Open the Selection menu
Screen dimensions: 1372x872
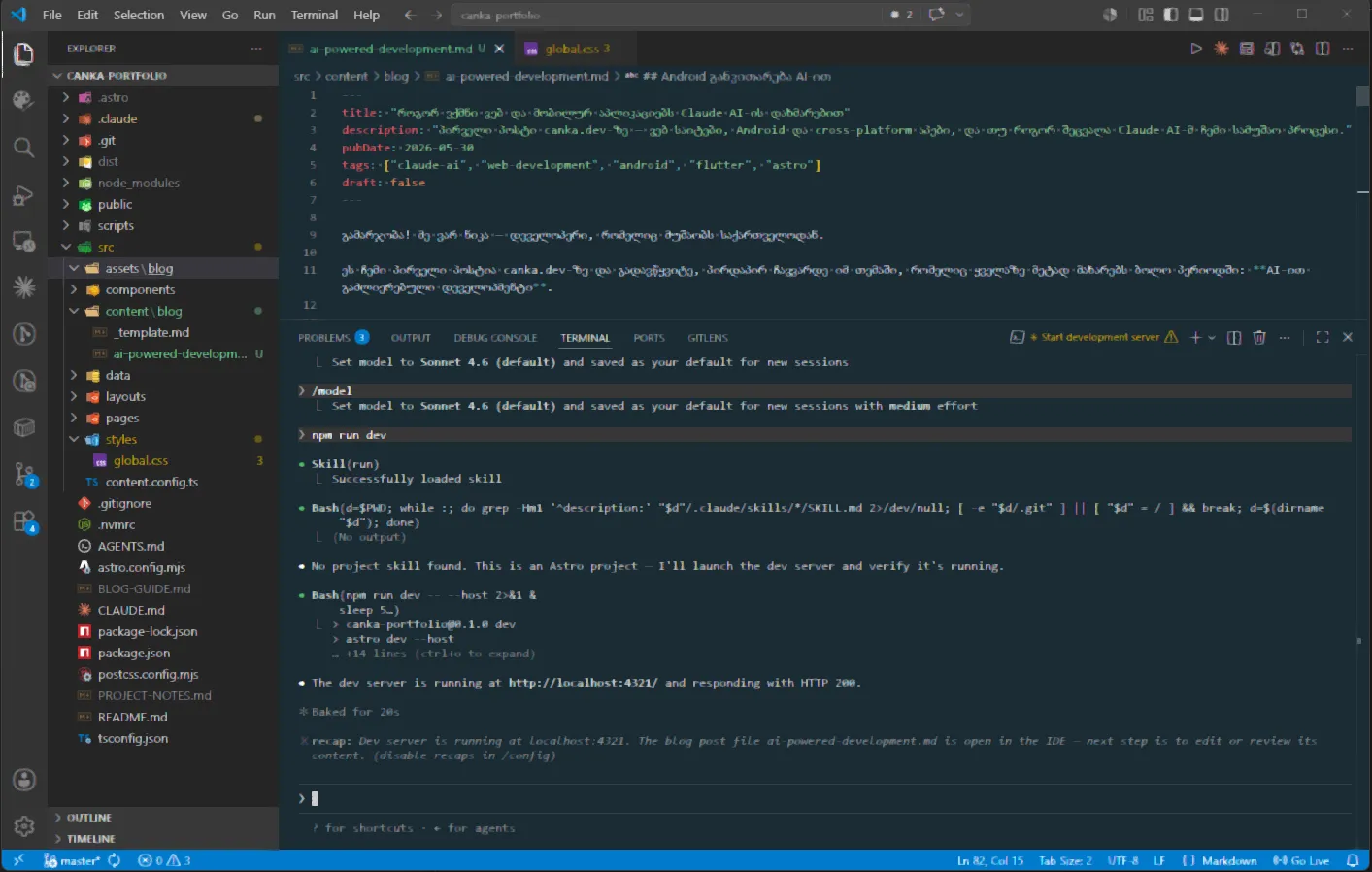click(x=139, y=15)
